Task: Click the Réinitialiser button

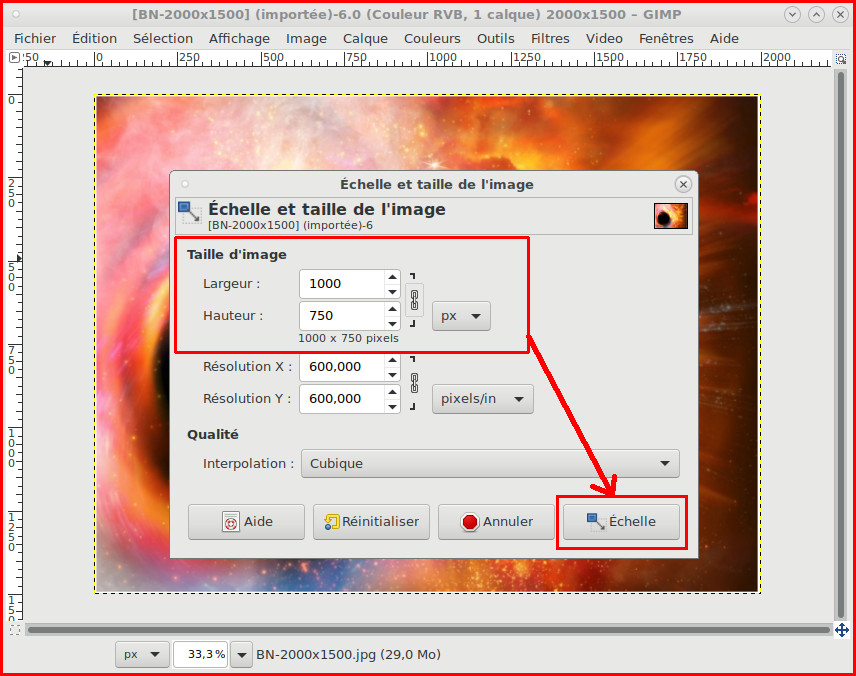Action: pyautogui.click(x=371, y=522)
